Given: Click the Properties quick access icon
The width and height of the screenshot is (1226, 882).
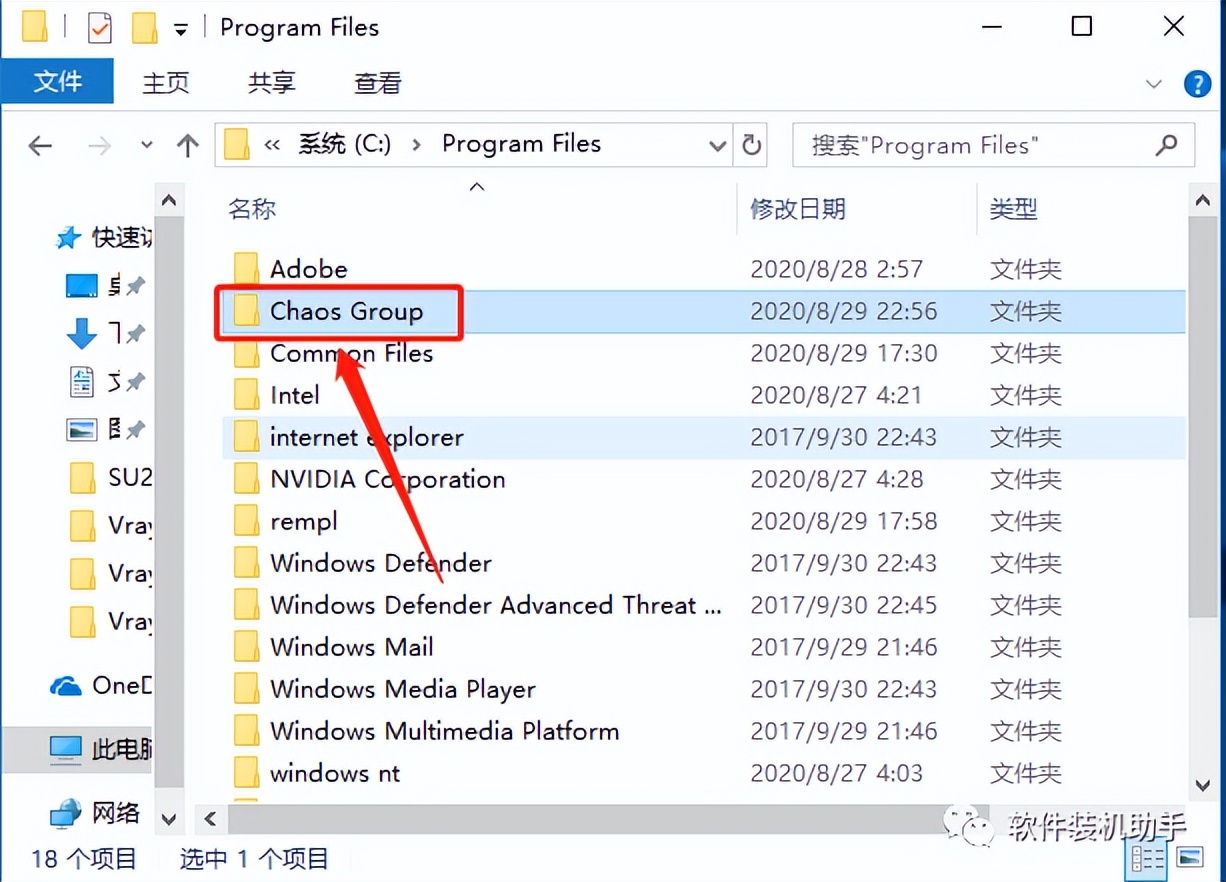Looking at the screenshot, I should coord(100,28).
